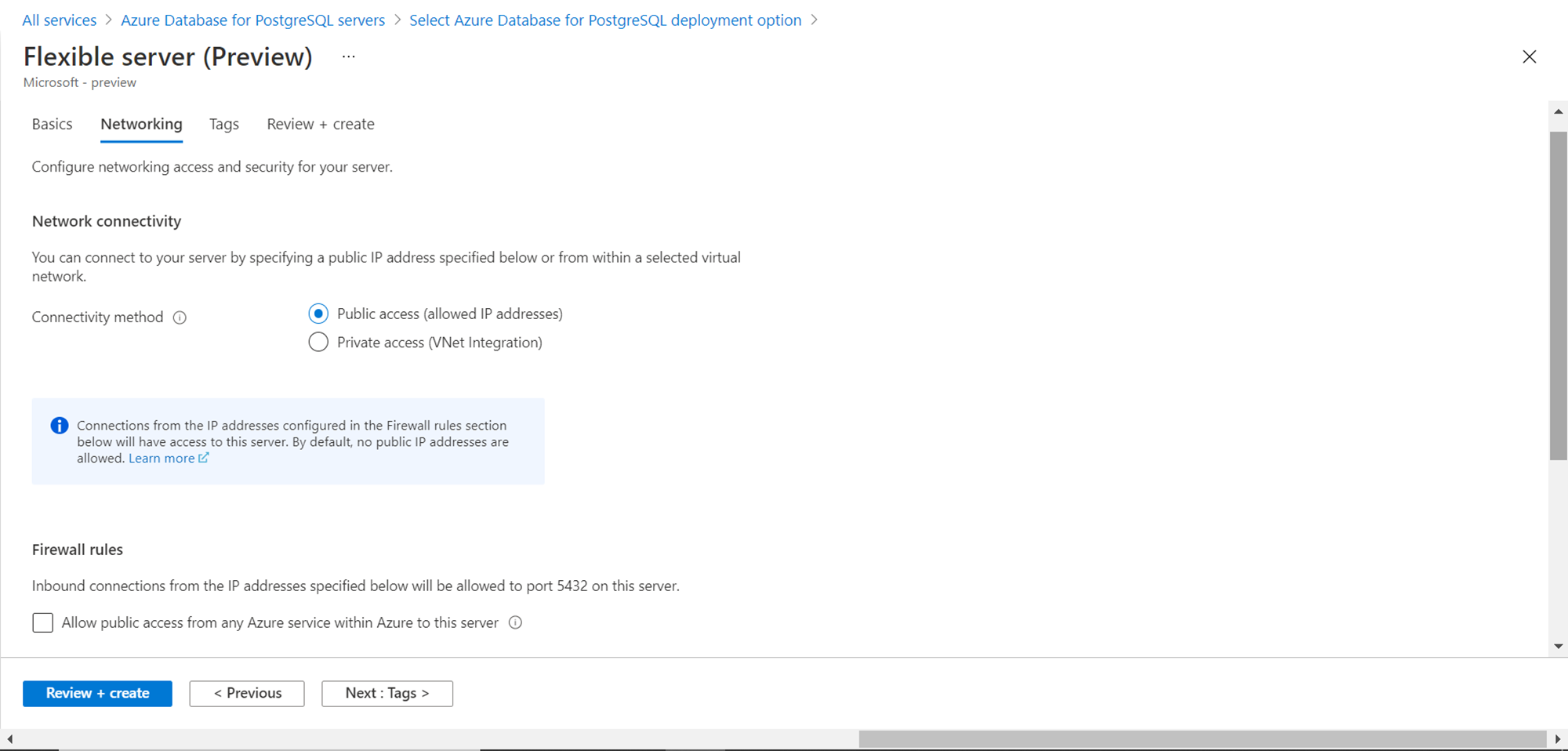Click the scroll up arrow

(1558, 112)
